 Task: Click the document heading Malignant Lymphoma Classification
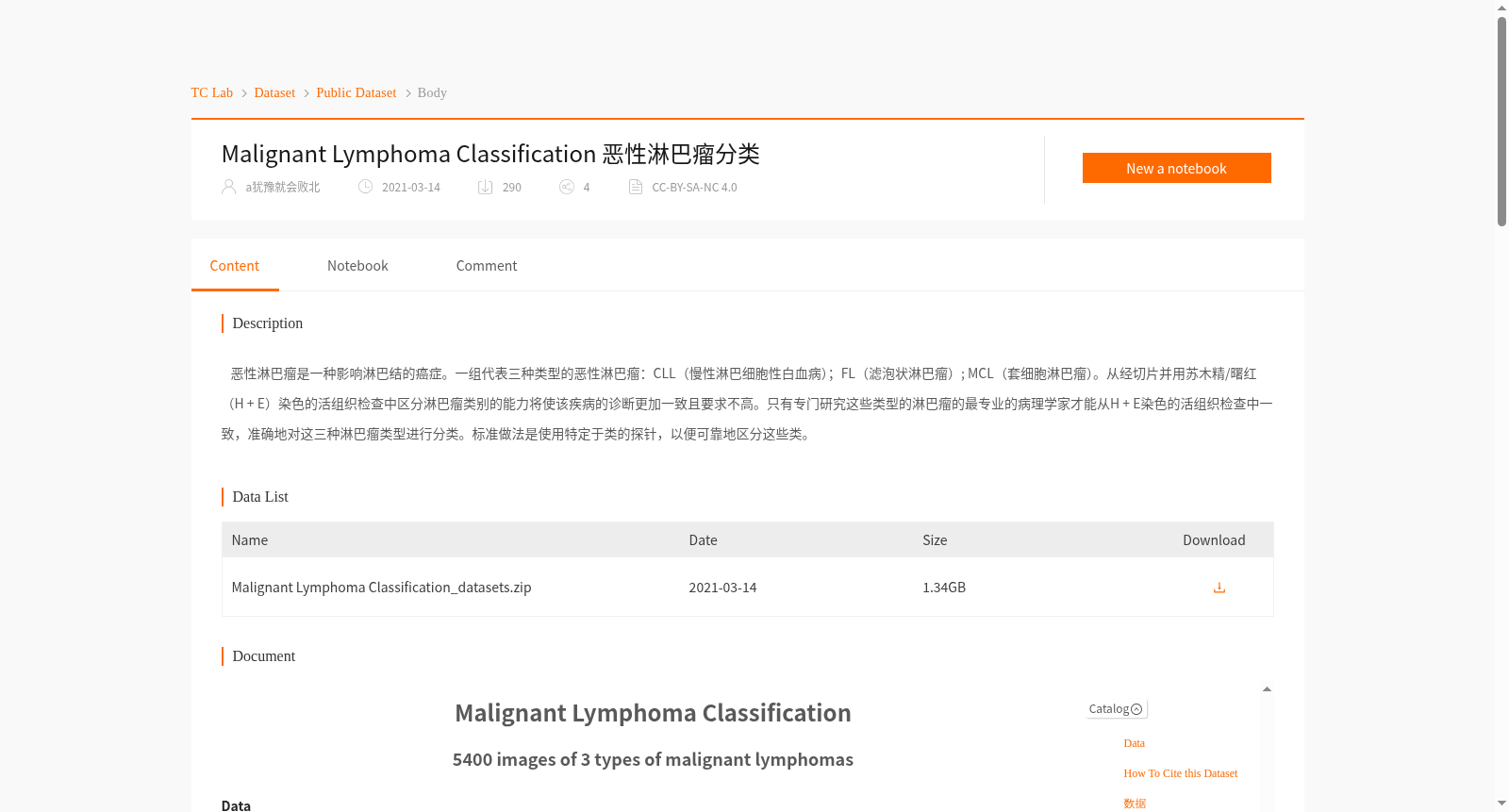pos(653,713)
